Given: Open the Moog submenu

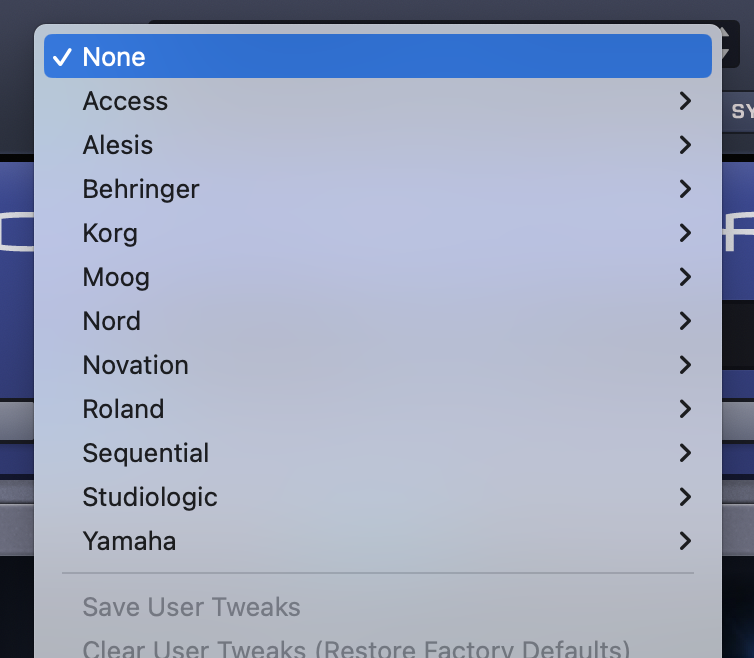Looking at the screenshot, I should click(116, 277).
